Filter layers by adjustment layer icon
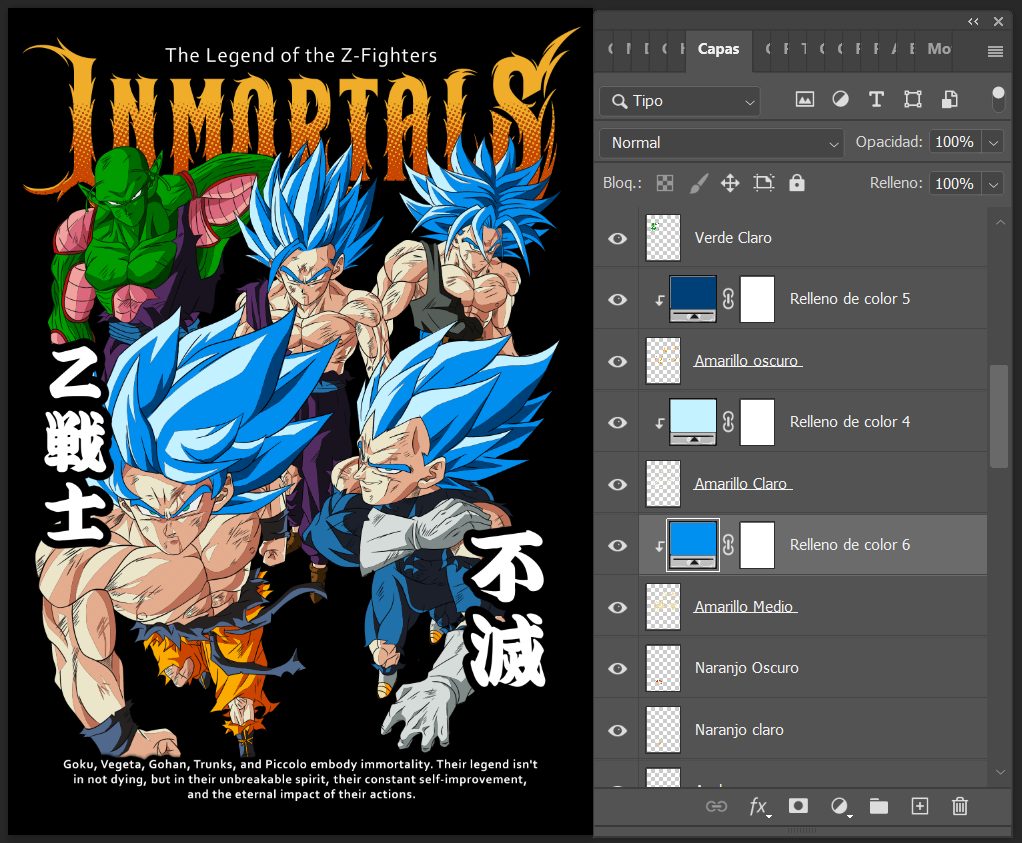The image size is (1022, 843). [x=840, y=99]
